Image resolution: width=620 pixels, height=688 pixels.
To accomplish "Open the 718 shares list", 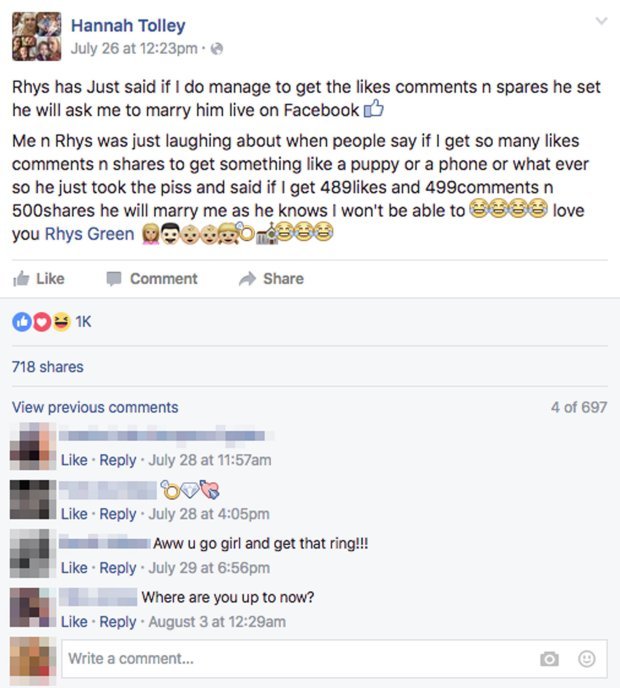I will pos(48,367).
